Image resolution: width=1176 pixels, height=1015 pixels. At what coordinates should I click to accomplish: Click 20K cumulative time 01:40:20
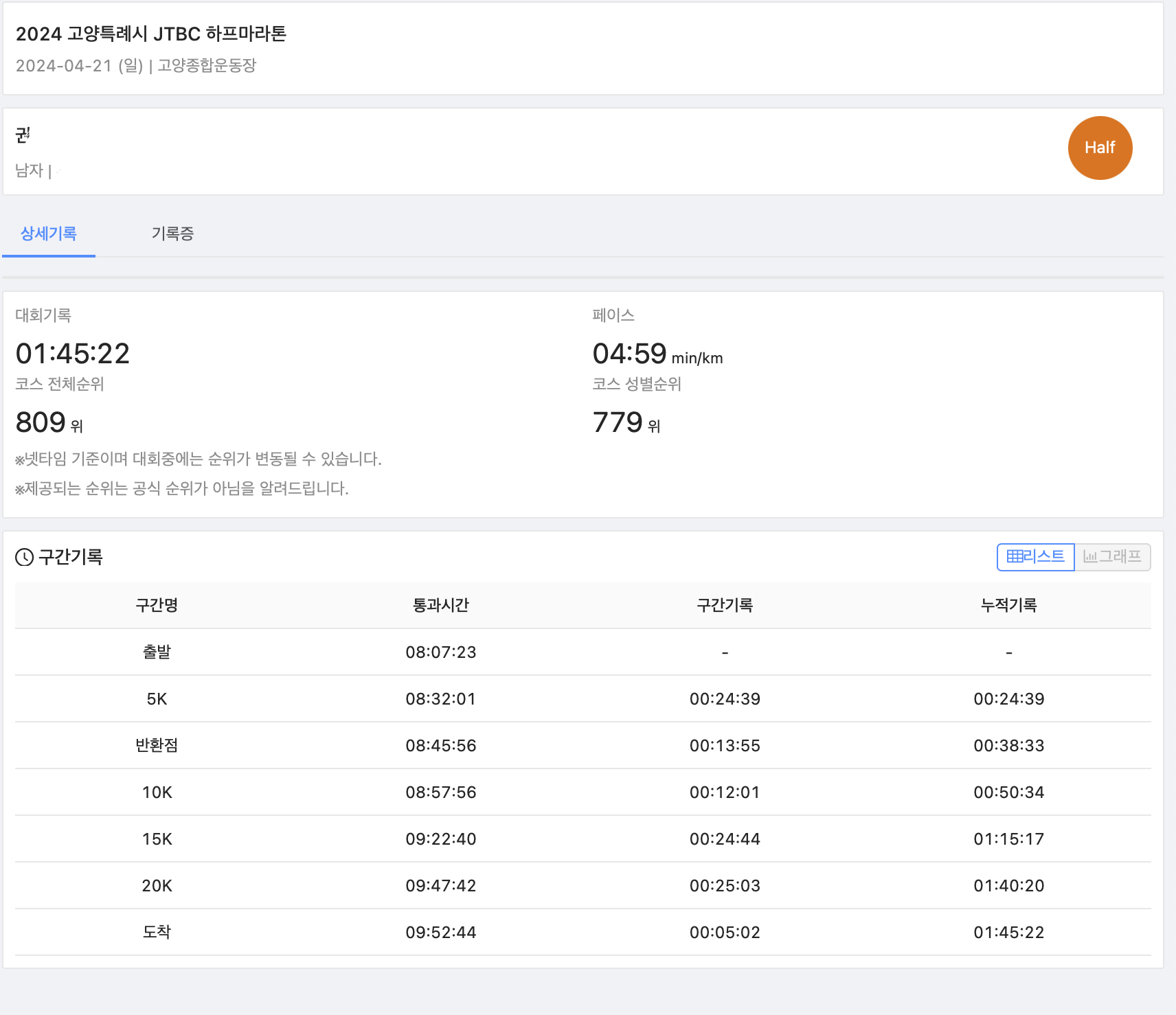[1008, 886]
